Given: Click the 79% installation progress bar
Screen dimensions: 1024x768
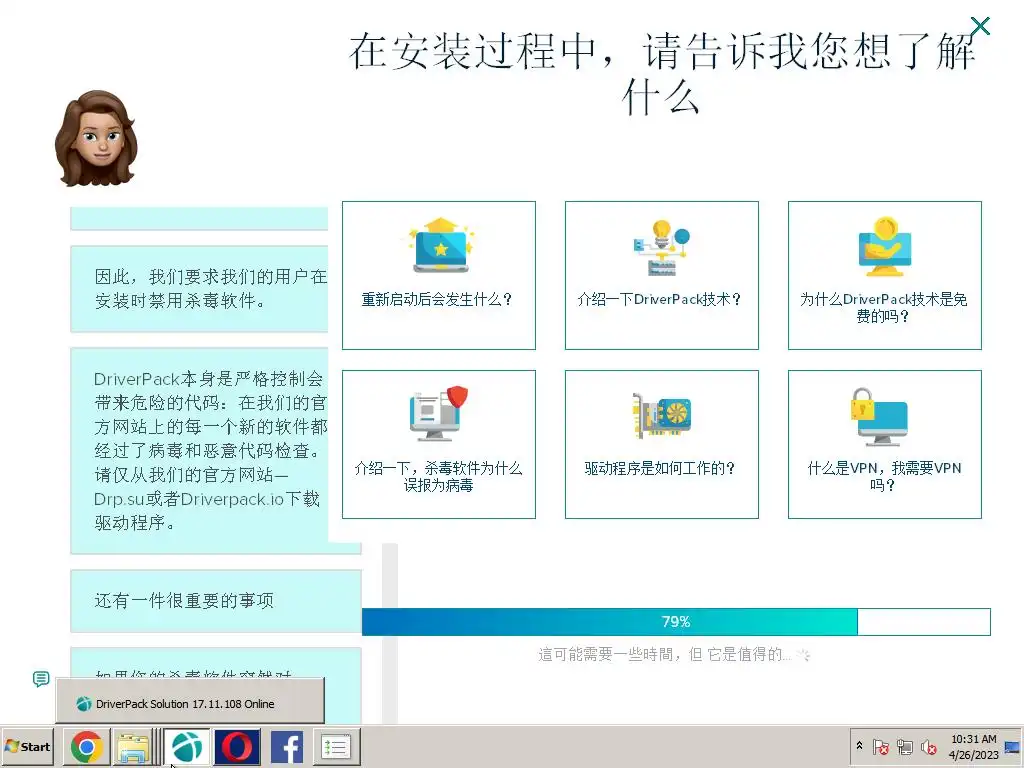Looking at the screenshot, I should point(676,622).
